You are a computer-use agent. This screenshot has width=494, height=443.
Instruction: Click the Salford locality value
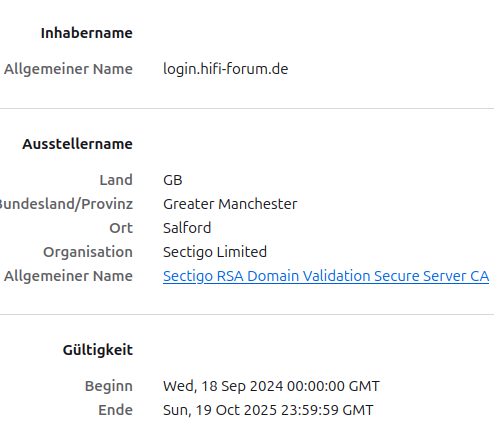click(187, 228)
